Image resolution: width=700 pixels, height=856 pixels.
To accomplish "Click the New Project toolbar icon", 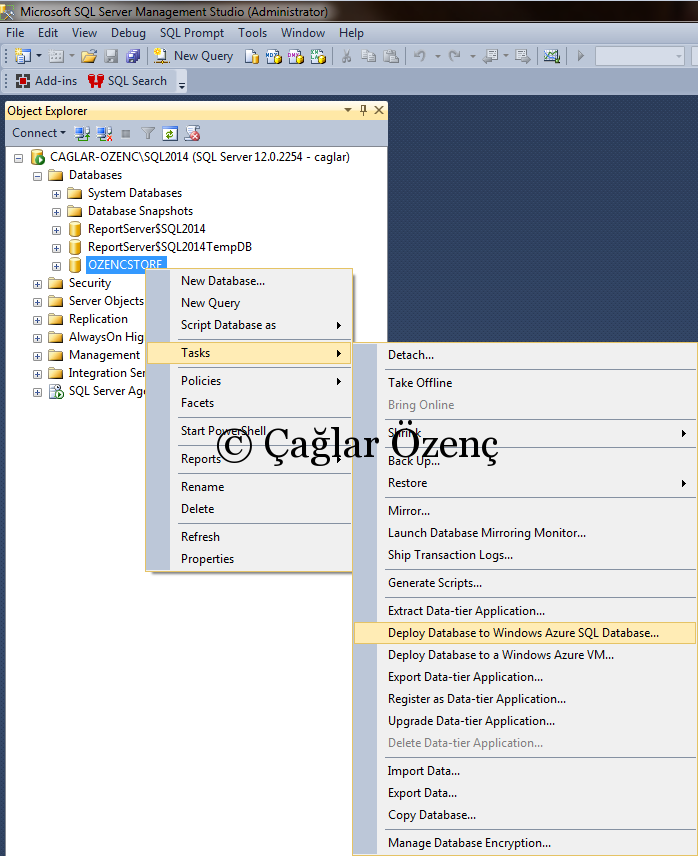I will pyautogui.click(x=23, y=56).
